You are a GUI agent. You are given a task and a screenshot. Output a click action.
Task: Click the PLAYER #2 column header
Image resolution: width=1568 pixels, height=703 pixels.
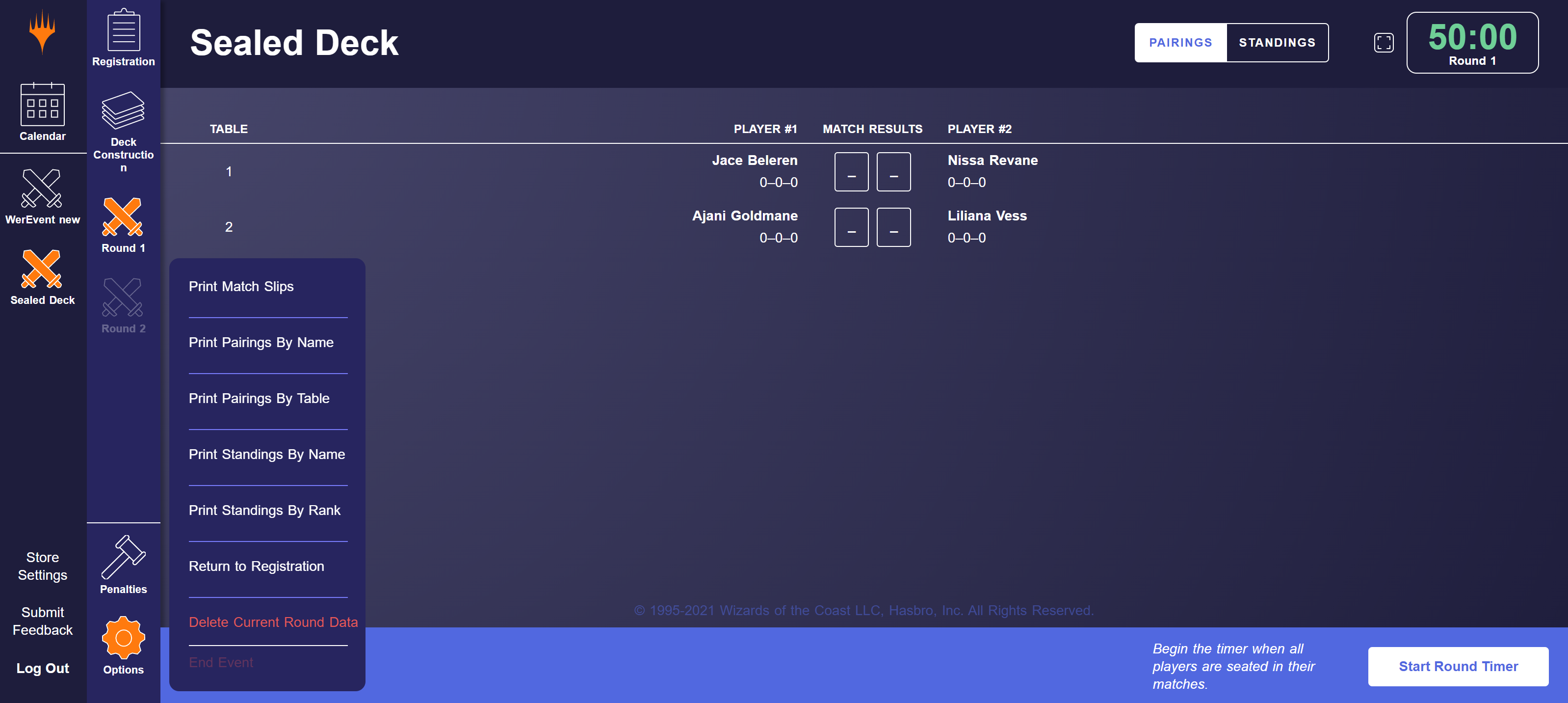tap(979, 129)
